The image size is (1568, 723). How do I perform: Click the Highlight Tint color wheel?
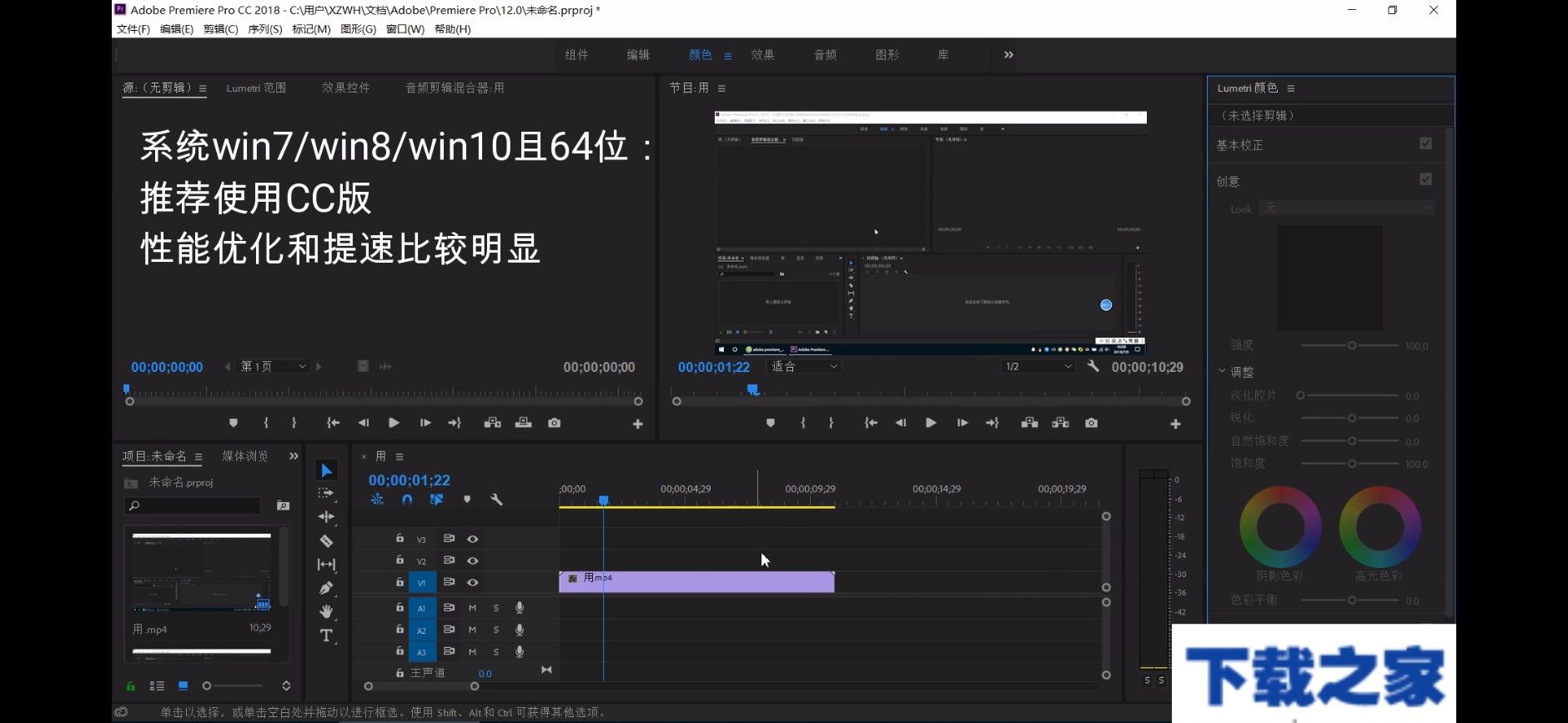tap(1380, 527)
